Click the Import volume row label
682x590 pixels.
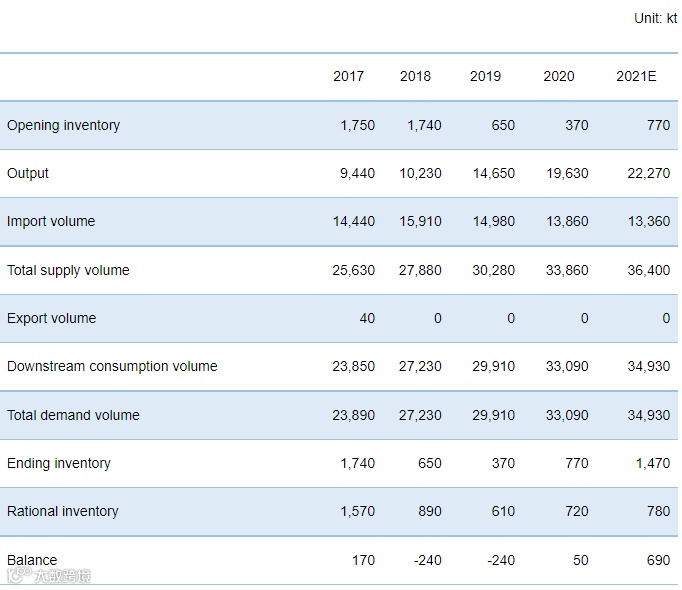pos(51,221)
